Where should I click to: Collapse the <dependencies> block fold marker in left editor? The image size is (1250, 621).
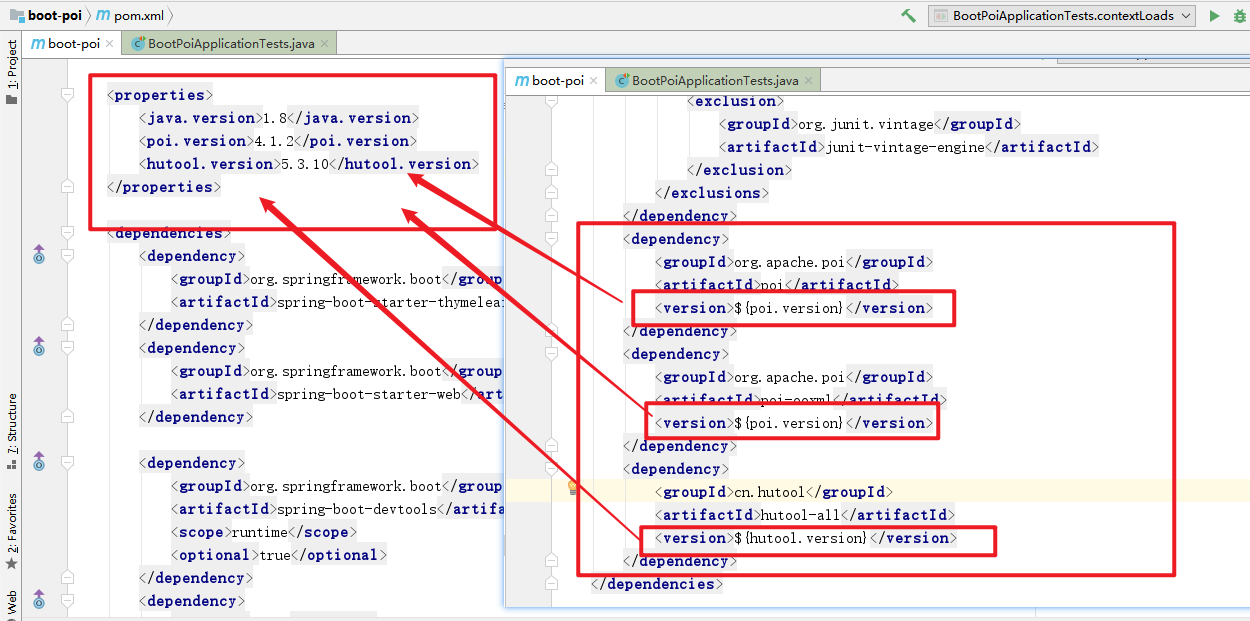(67, 233)
